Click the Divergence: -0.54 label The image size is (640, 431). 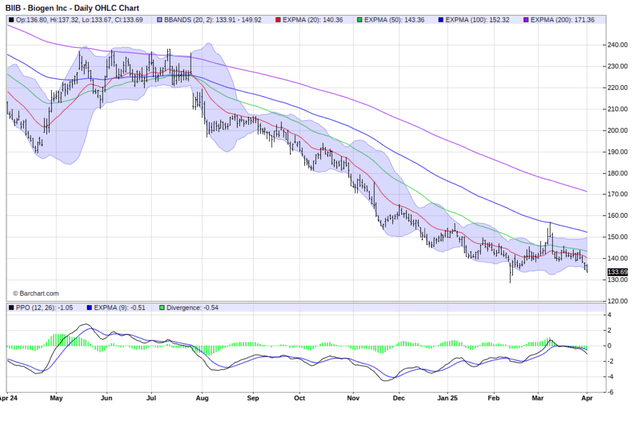(x=192, y=308)
